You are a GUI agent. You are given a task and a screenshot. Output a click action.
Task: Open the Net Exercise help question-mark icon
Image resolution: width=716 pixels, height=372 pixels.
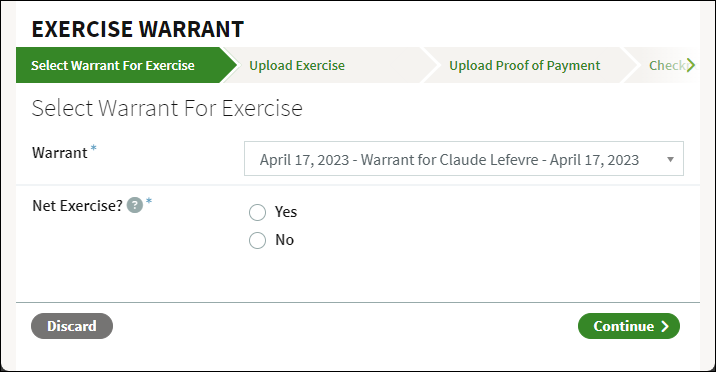135,205
